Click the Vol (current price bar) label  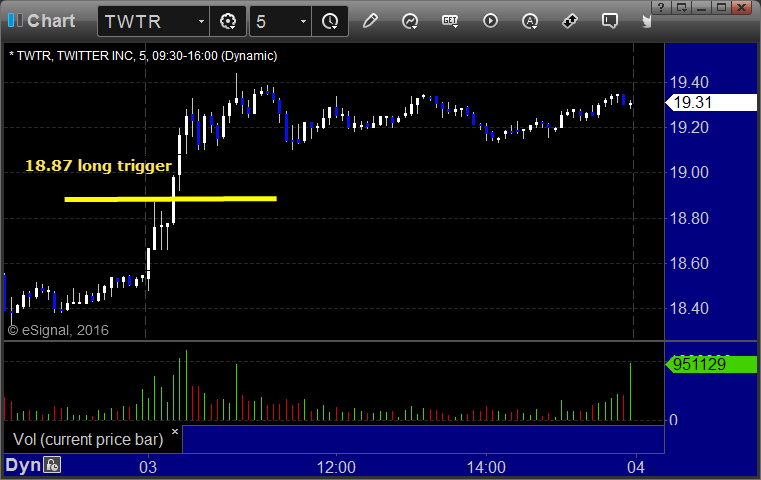coord(88,439)
